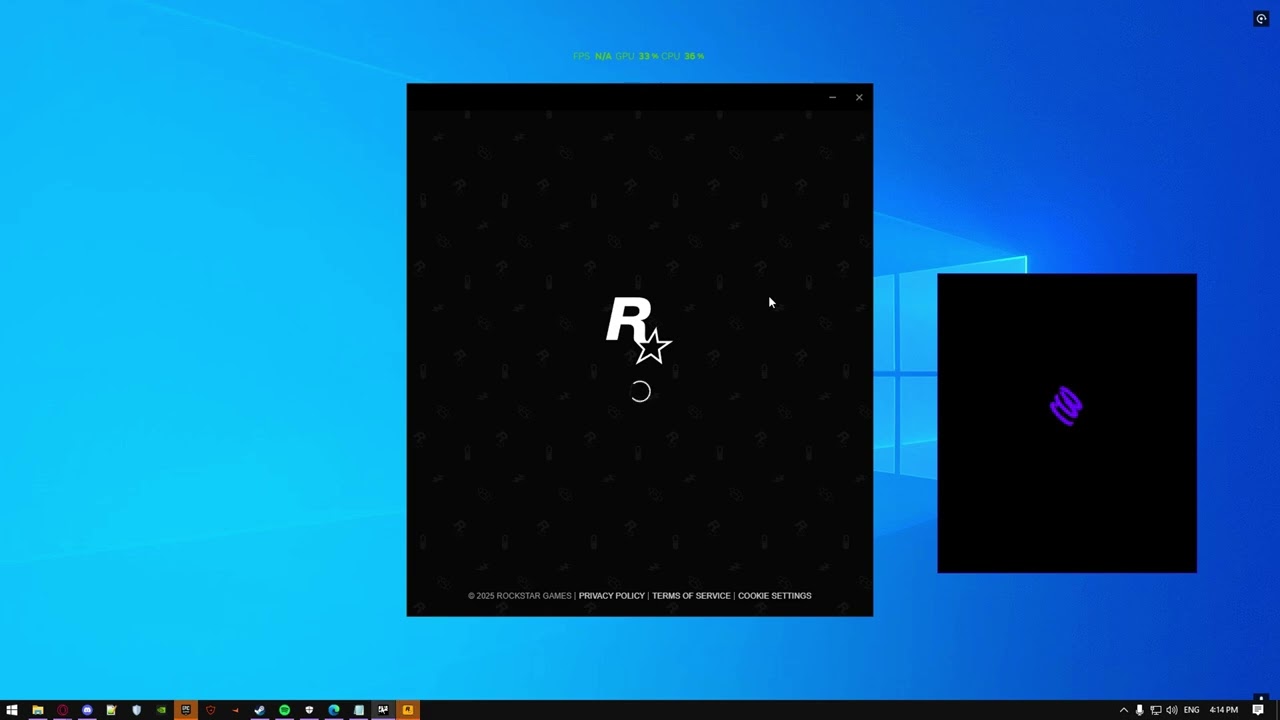Image resolution: width=1280 pixels, height=720 pixels.
Task: Click the overlay icon in top-right corner
Action: [1261, 19]
